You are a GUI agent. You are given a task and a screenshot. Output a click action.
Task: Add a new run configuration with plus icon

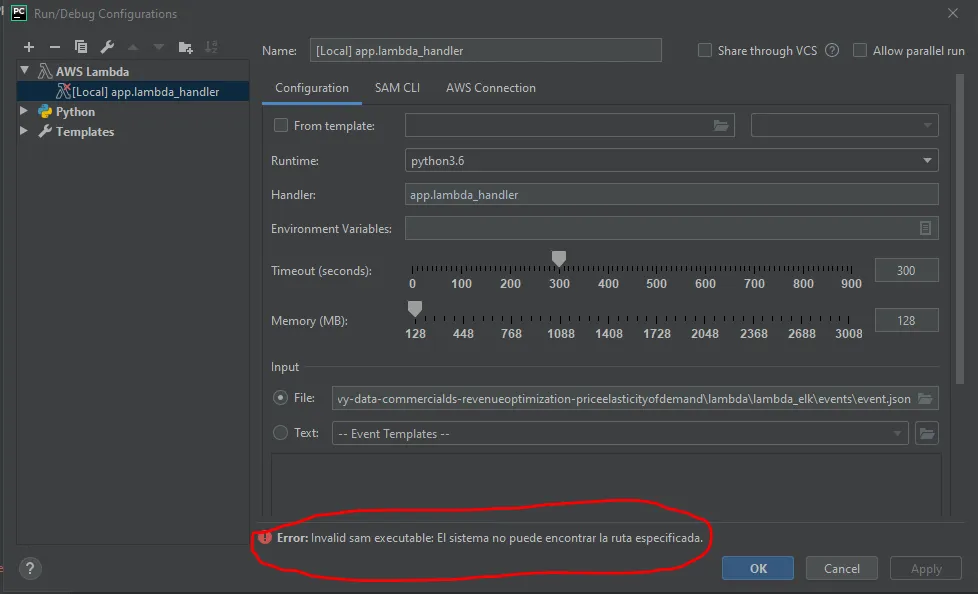29,47
